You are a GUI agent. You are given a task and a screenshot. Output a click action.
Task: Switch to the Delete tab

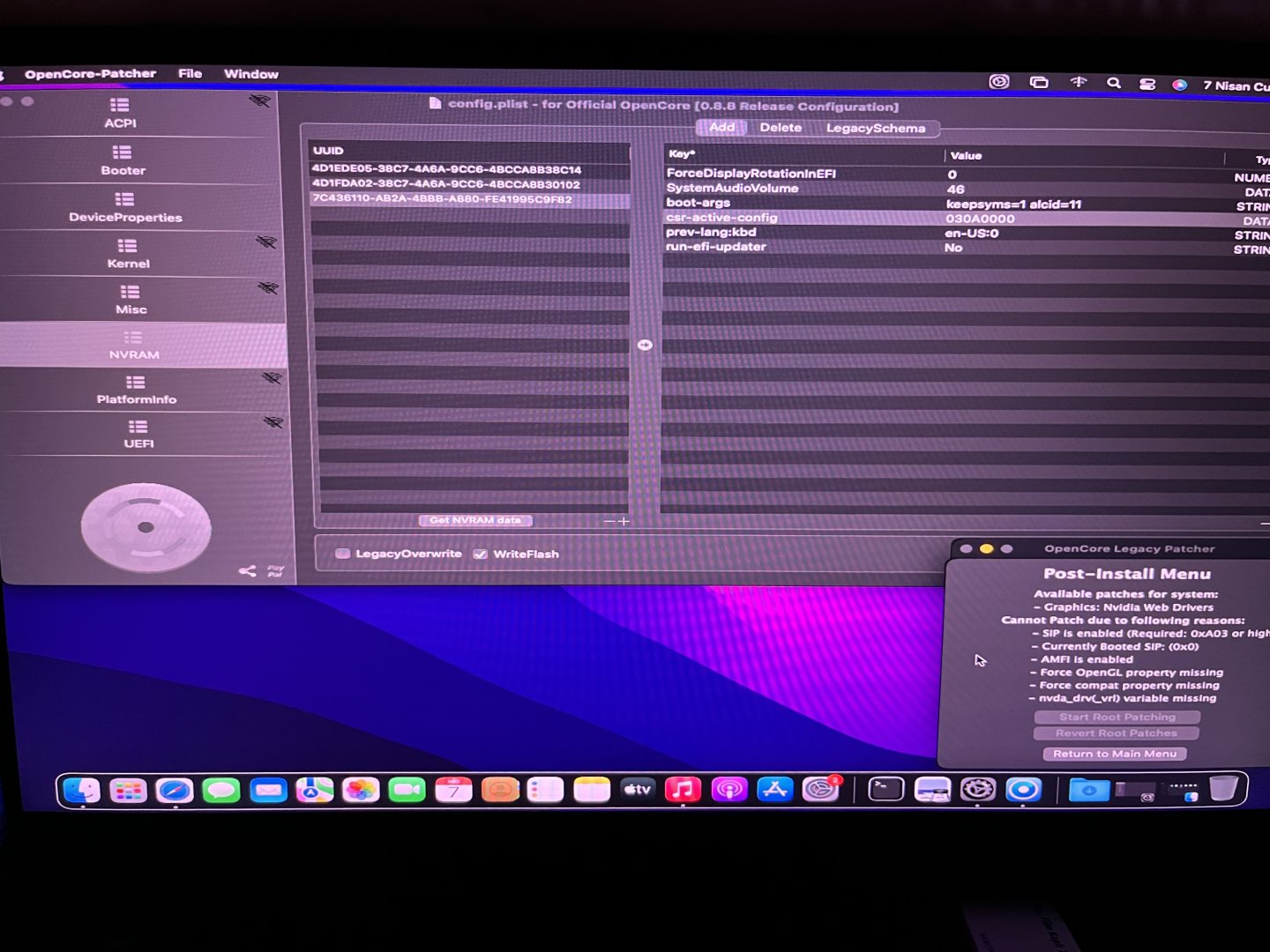coord(781,128)
